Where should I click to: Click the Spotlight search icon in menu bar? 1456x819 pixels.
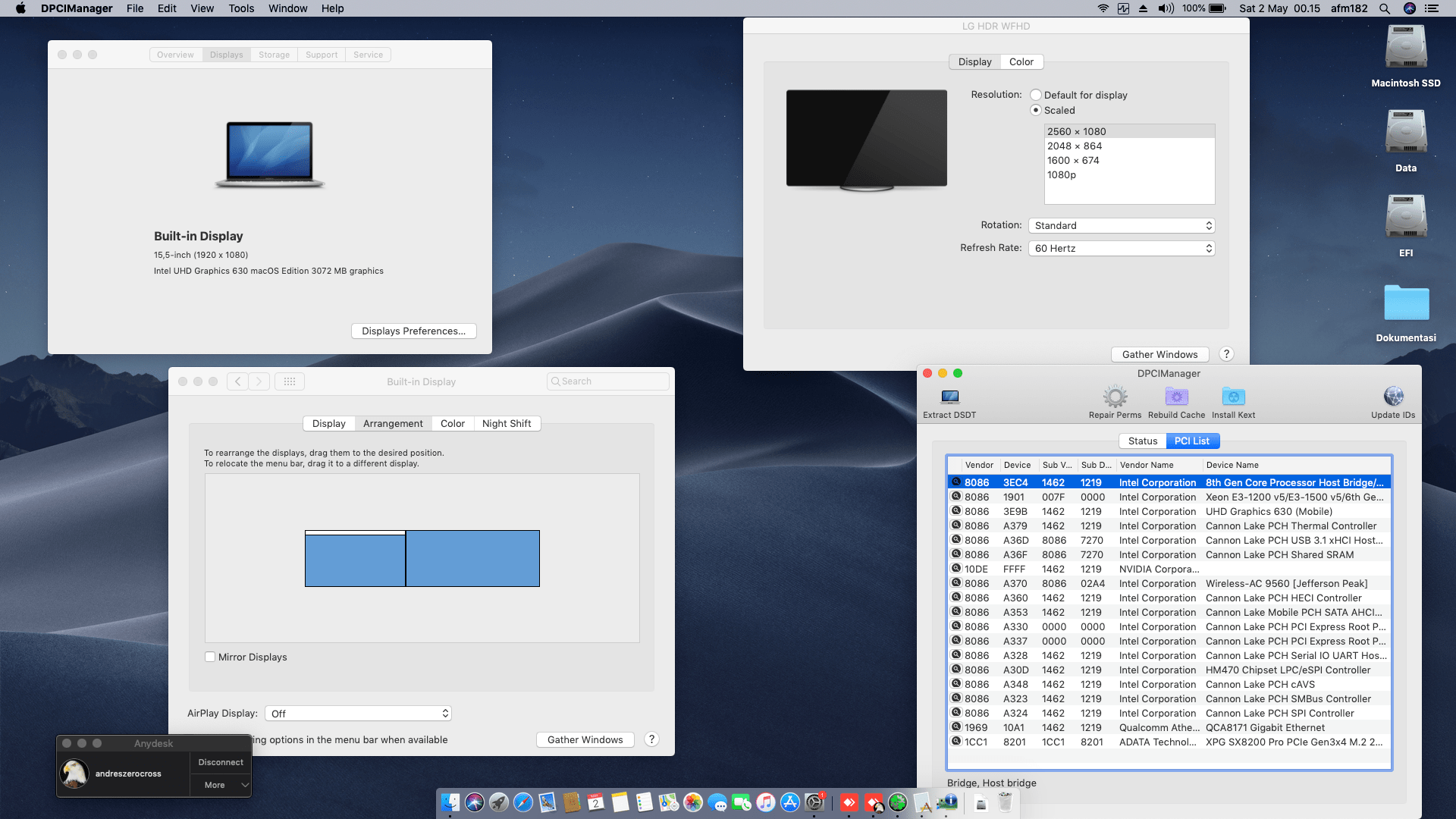[1385, 8]
